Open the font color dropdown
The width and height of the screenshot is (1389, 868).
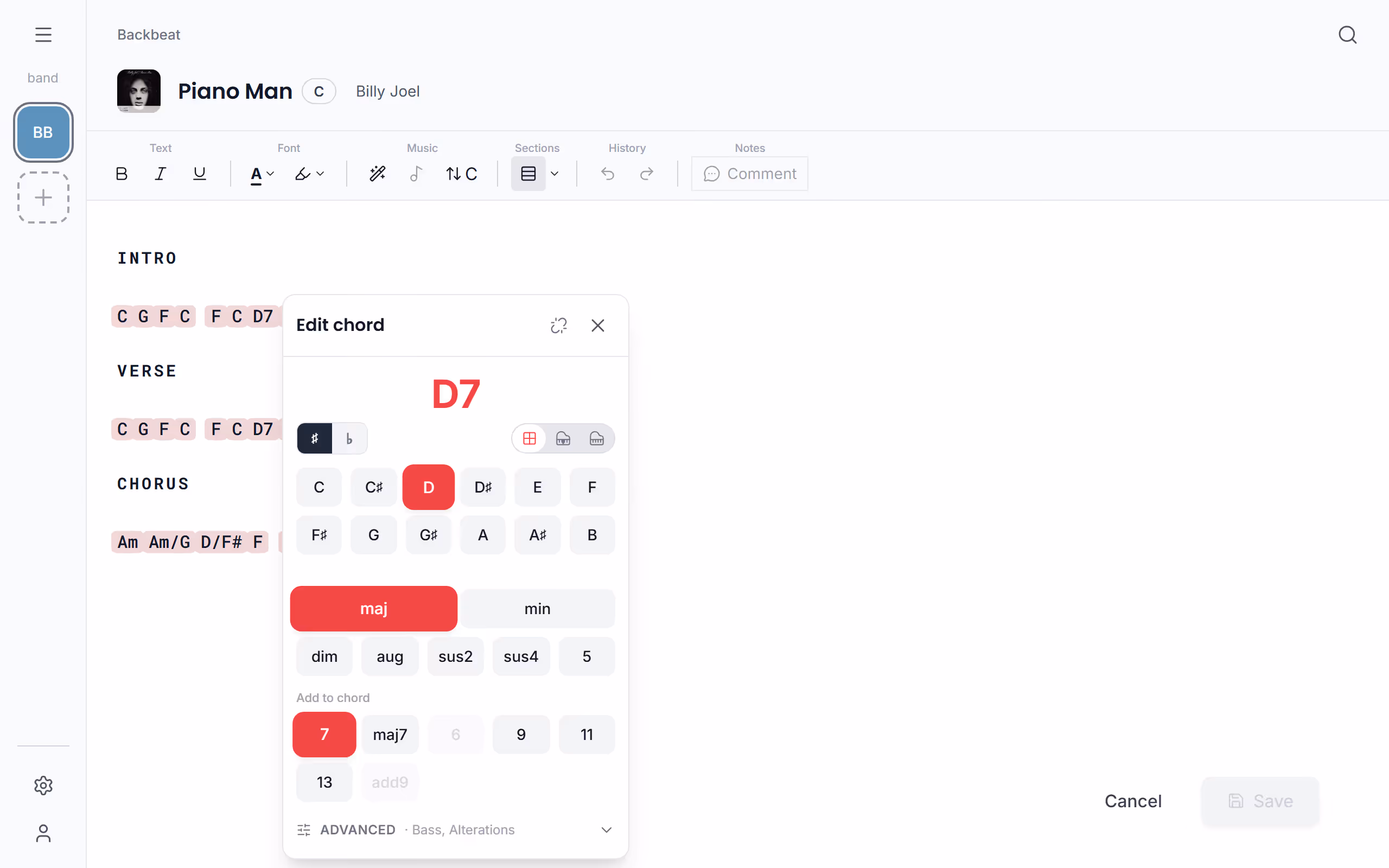coord(262,174)
